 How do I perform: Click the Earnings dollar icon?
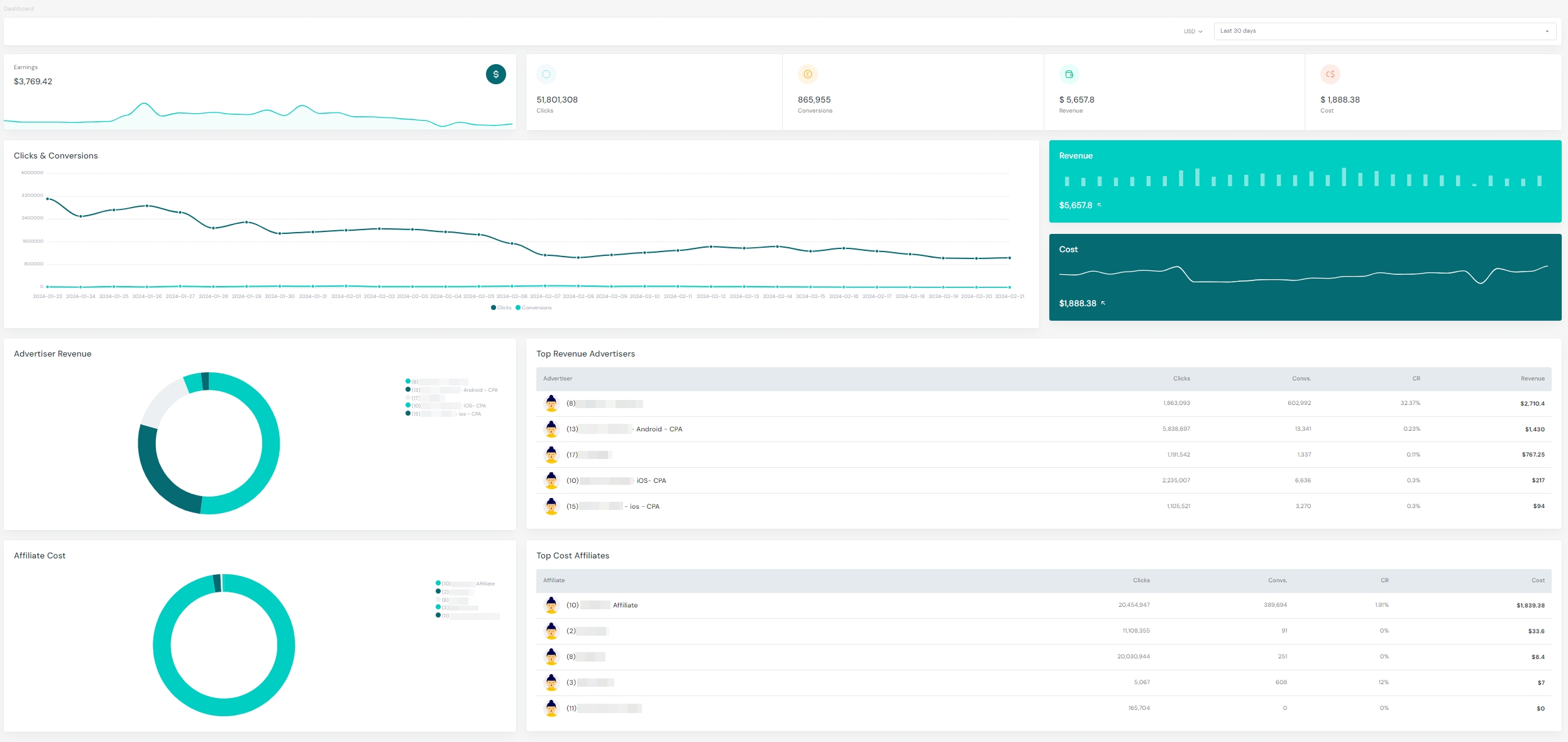495,74
